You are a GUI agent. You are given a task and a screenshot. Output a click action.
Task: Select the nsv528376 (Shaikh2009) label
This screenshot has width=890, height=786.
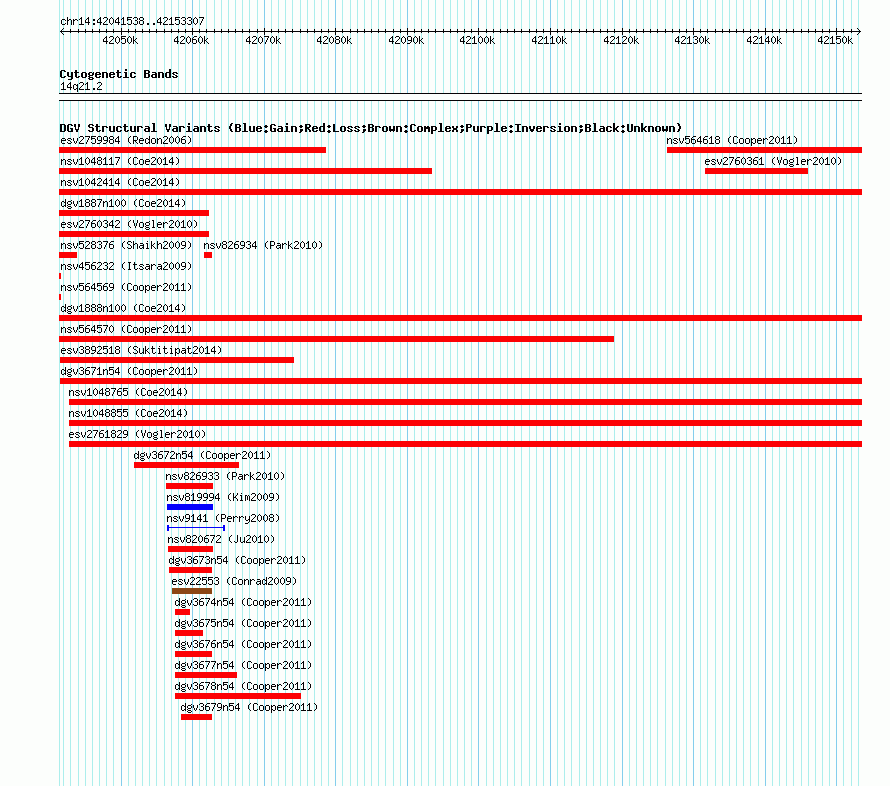126,245
